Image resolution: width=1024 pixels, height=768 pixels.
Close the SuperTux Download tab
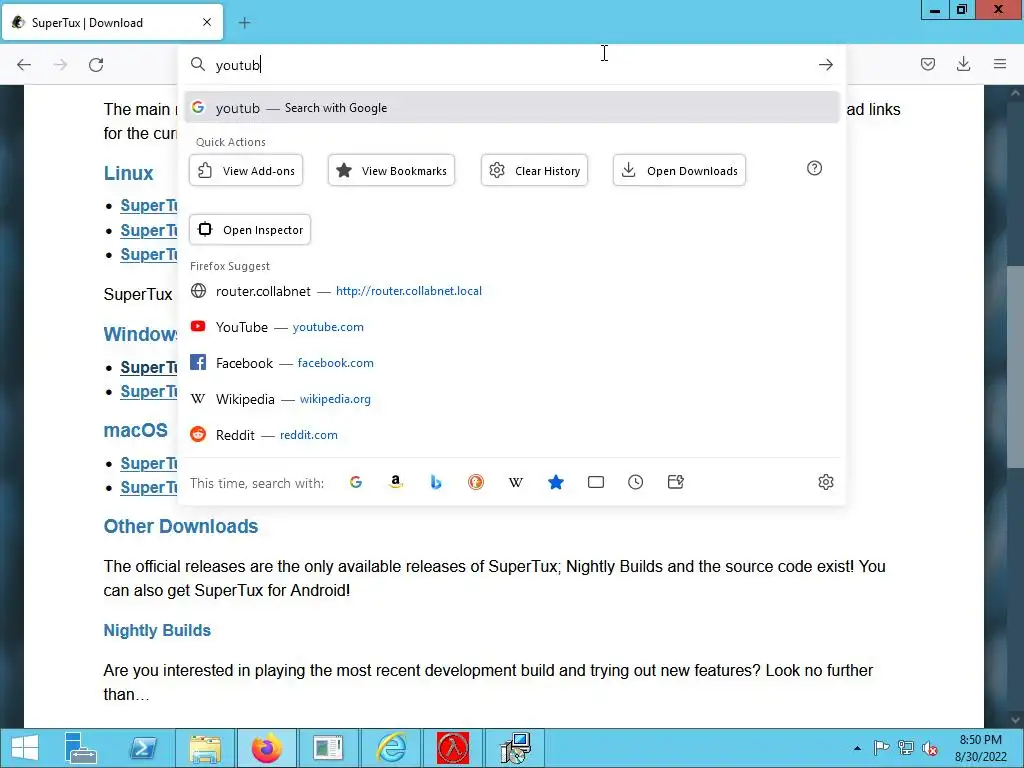[x=207, y=22]
